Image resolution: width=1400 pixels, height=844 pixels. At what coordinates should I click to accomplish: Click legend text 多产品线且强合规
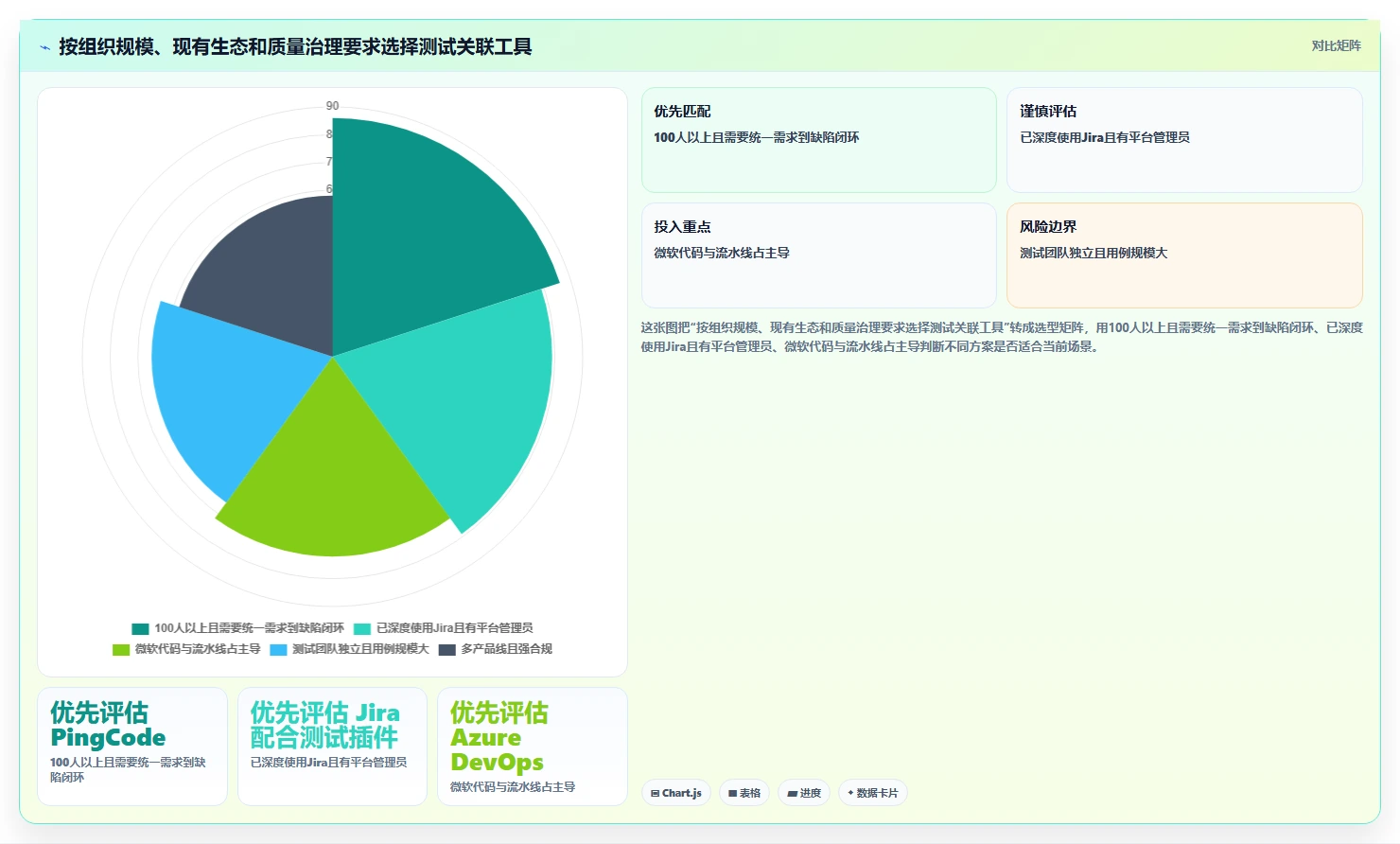(x=506, y=649)
